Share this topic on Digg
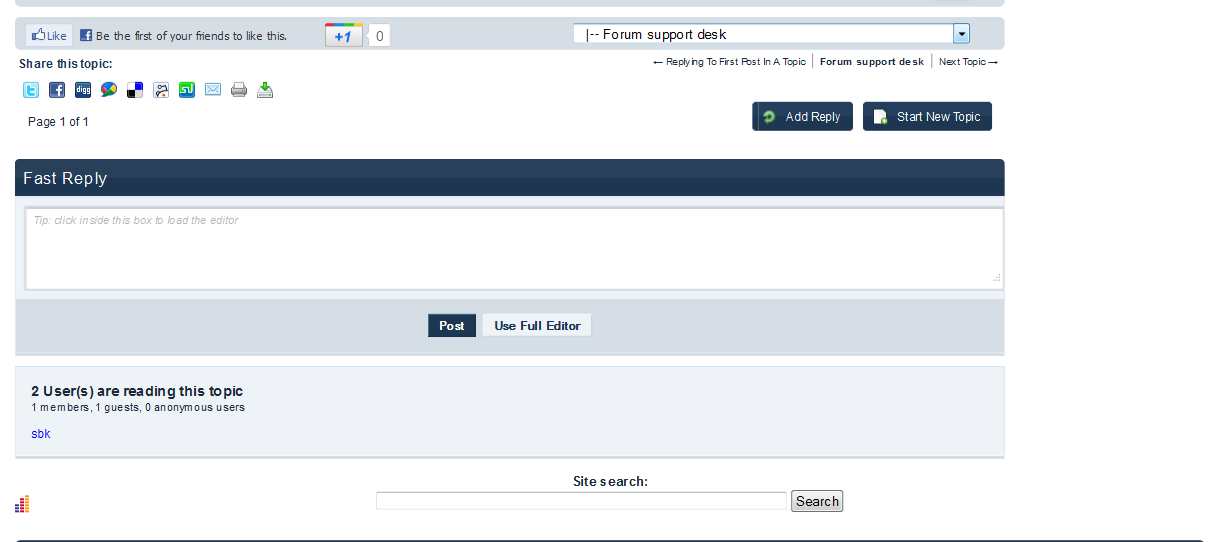This screenshot has height=542, width=1220. coord(83,90)
